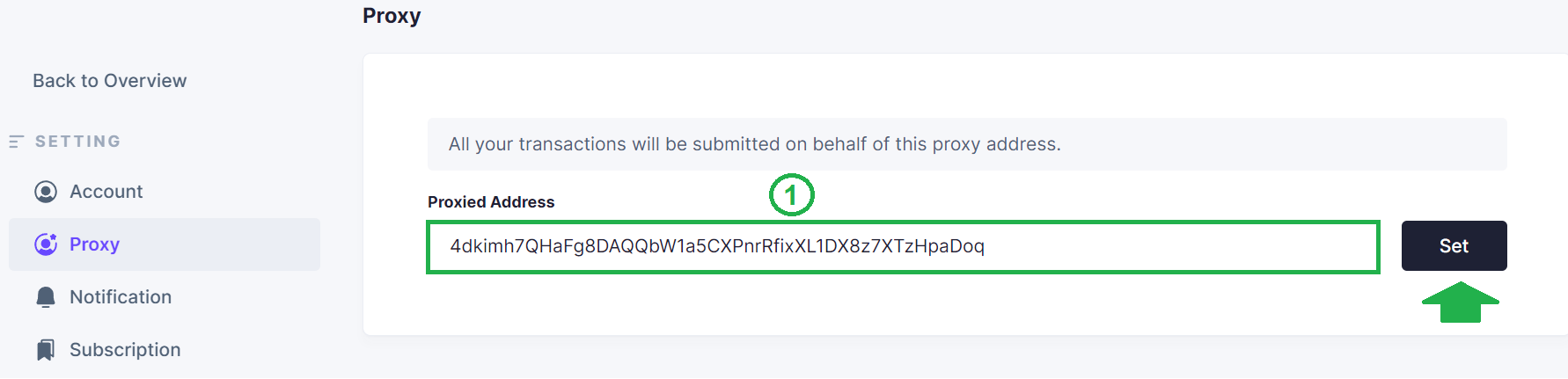Focus the empty right end of Proxied Address field
Viewport: 1568px width, 379px height.
click(1232, 247)
